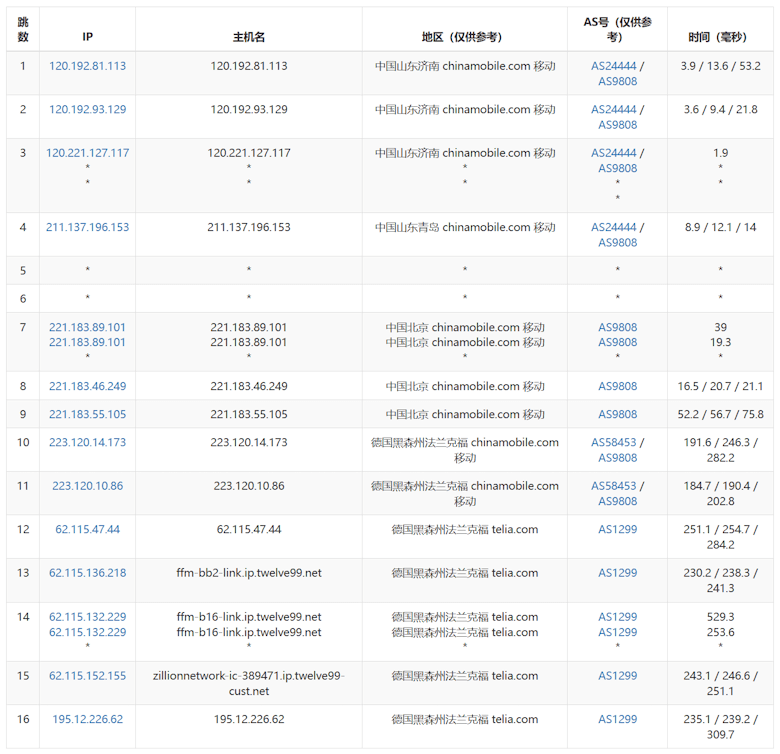Click the AS1299 link in hop 16 row
This screenshot has width=780, height=754.
[x=617, y=719]
